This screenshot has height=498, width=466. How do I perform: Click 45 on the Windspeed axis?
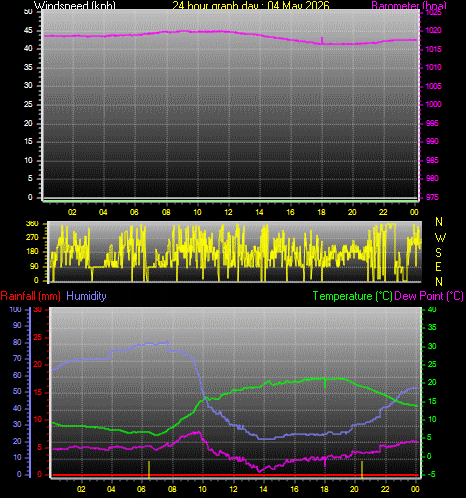point(28,30)
